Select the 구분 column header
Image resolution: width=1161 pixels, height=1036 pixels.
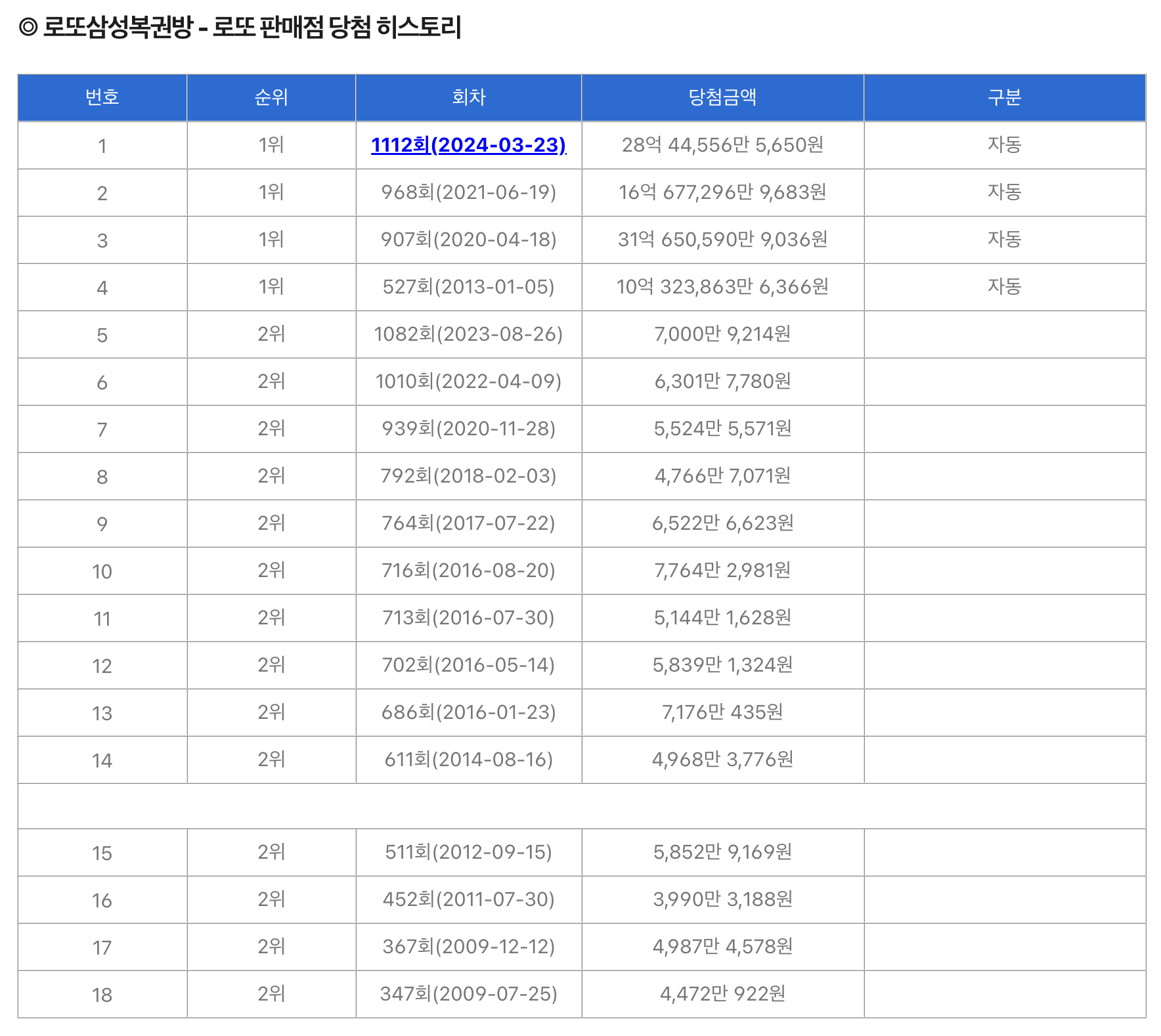click(1005, 97)
